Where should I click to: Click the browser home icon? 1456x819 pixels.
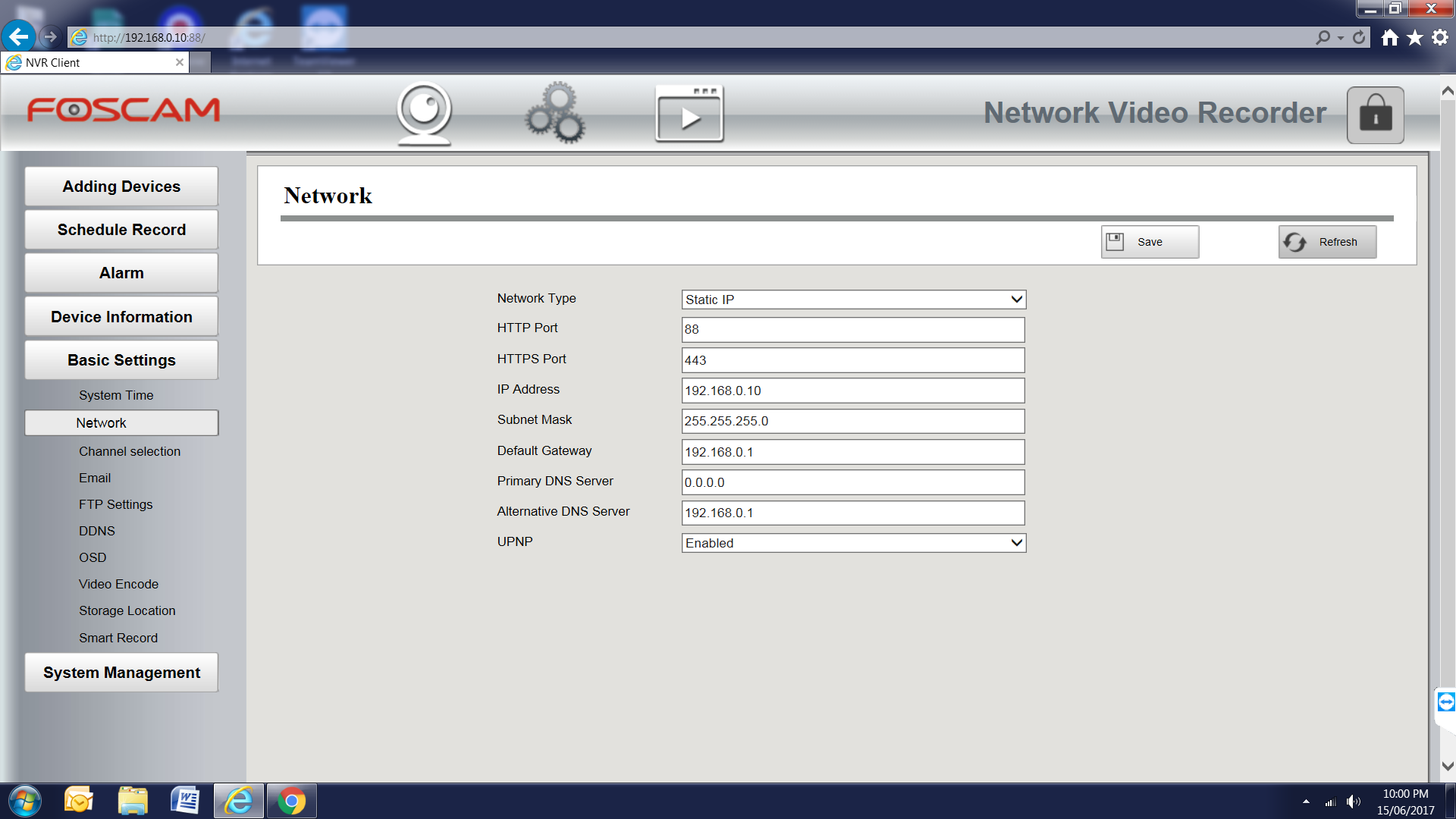1389,37
